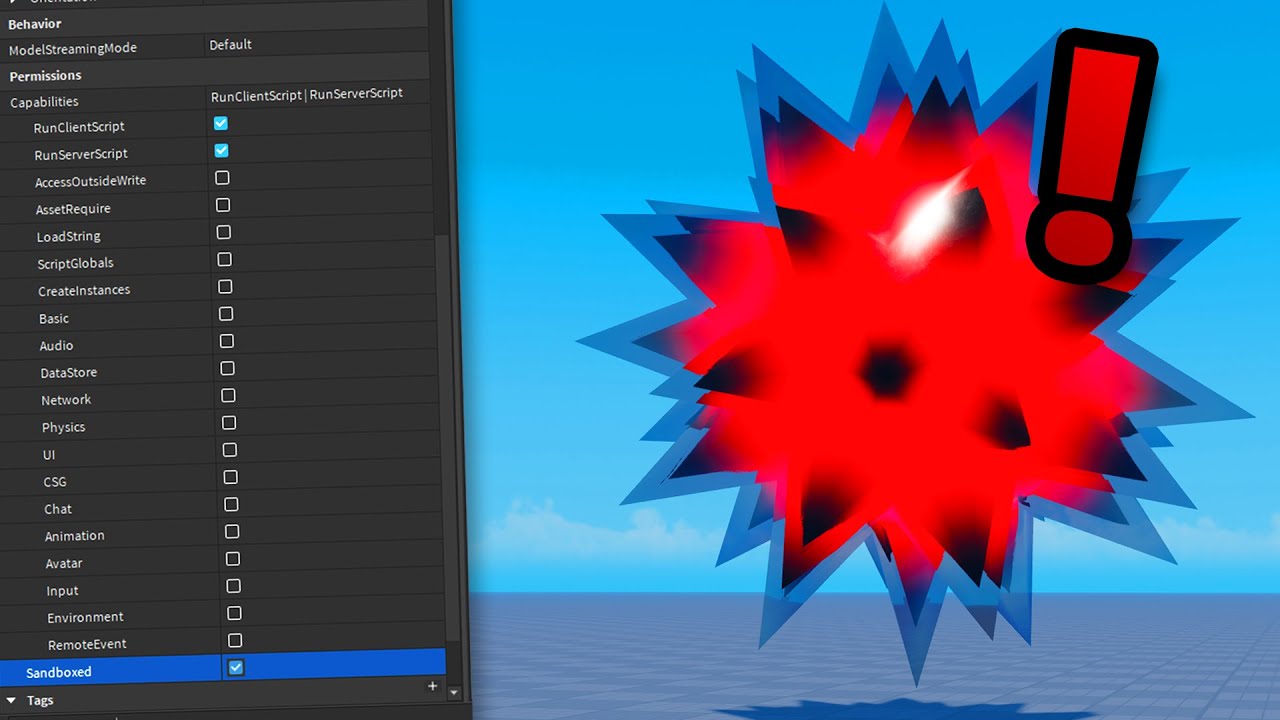
Task: Enable the Animation checkbox
Action: point(232,531)
